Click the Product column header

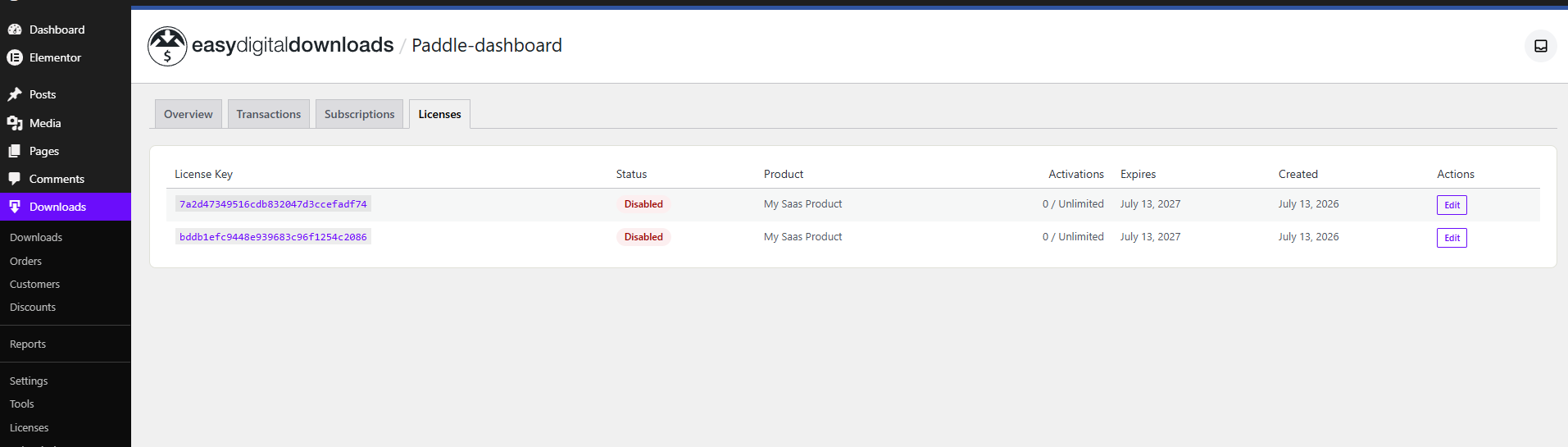[x=784, y=174]
